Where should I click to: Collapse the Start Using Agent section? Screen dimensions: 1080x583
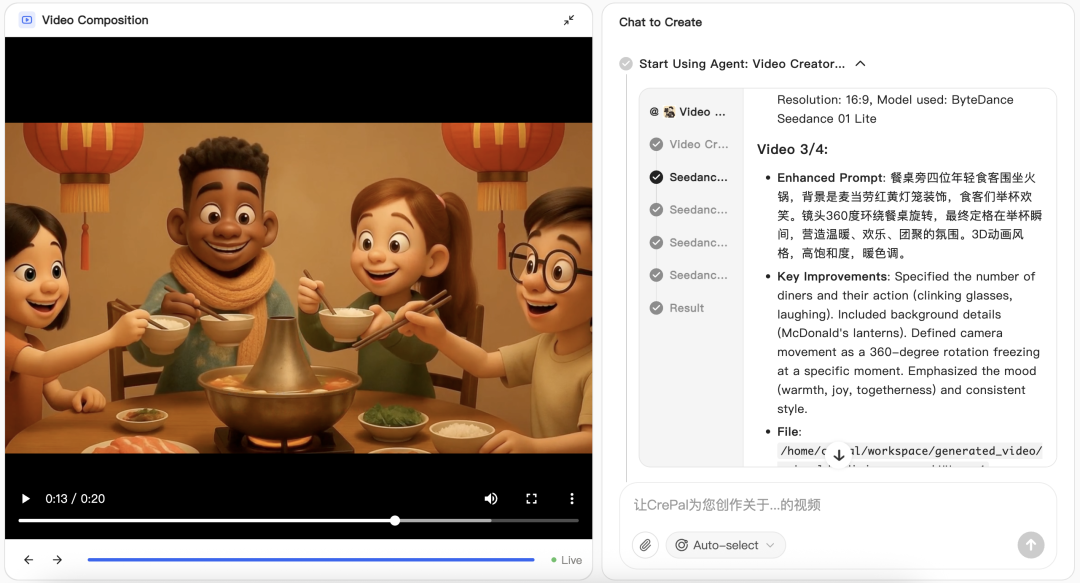pos(860,63)
